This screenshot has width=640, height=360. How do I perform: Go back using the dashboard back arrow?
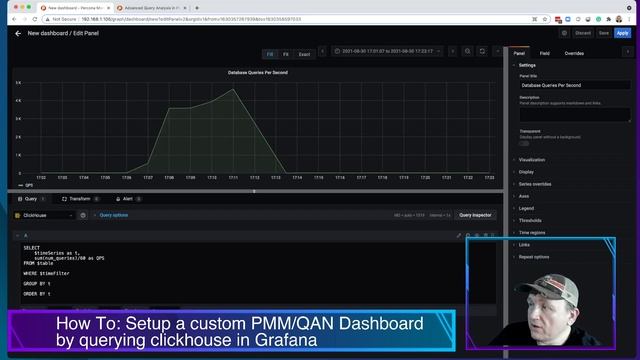18,33
